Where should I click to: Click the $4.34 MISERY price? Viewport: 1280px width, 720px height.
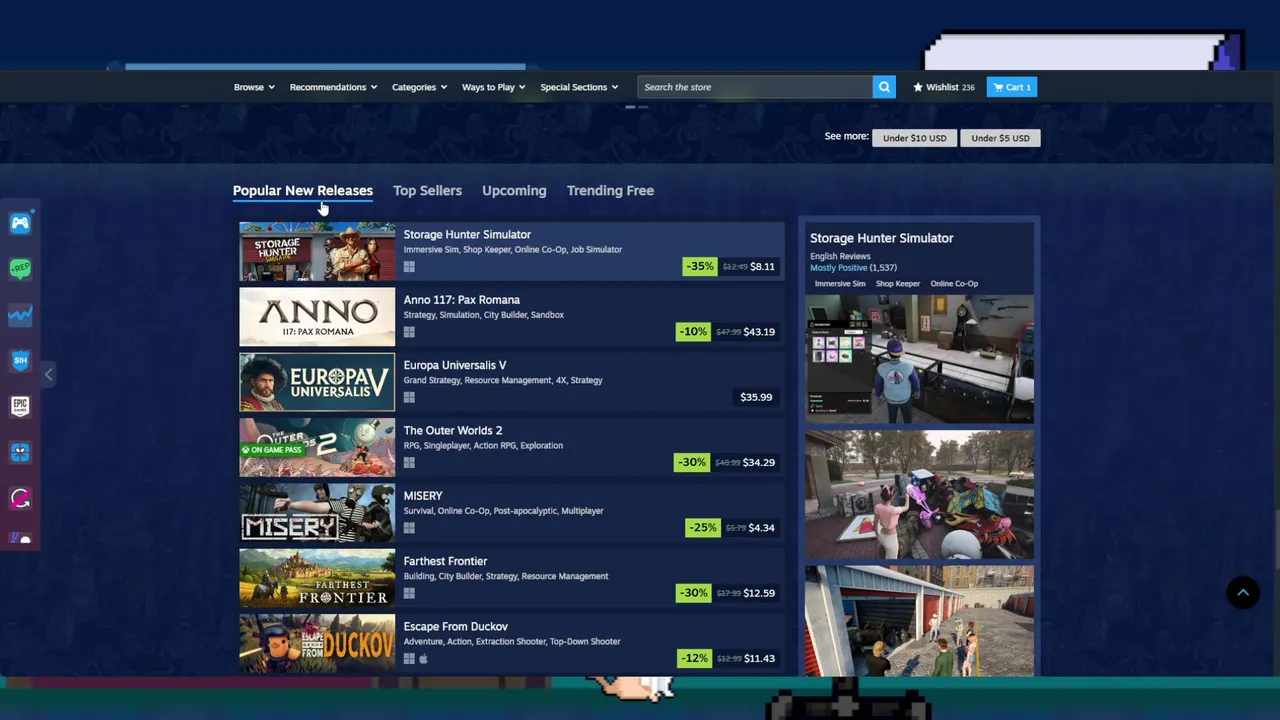762,528
